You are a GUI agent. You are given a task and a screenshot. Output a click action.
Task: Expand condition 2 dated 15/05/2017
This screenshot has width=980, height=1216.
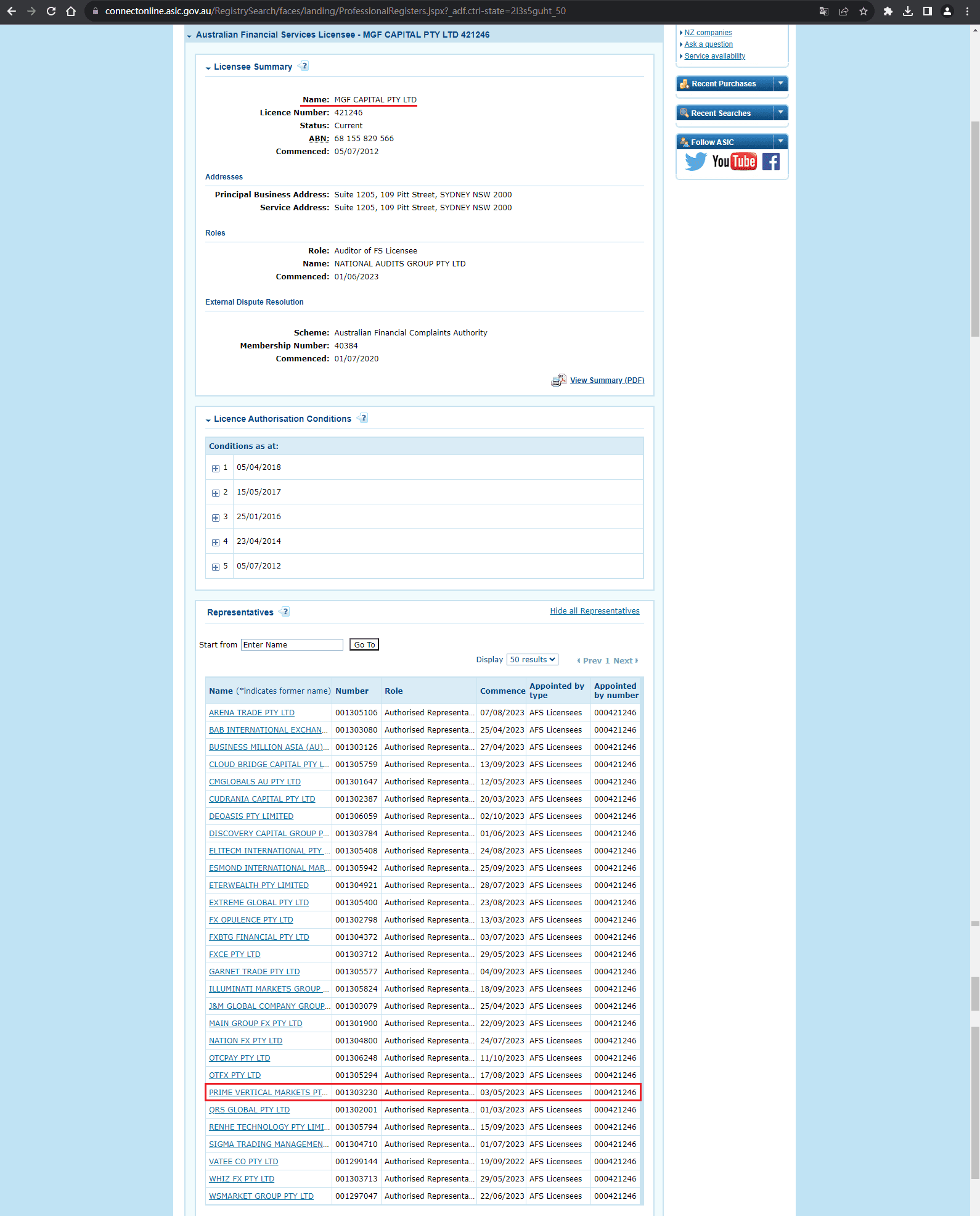(216, 493)
